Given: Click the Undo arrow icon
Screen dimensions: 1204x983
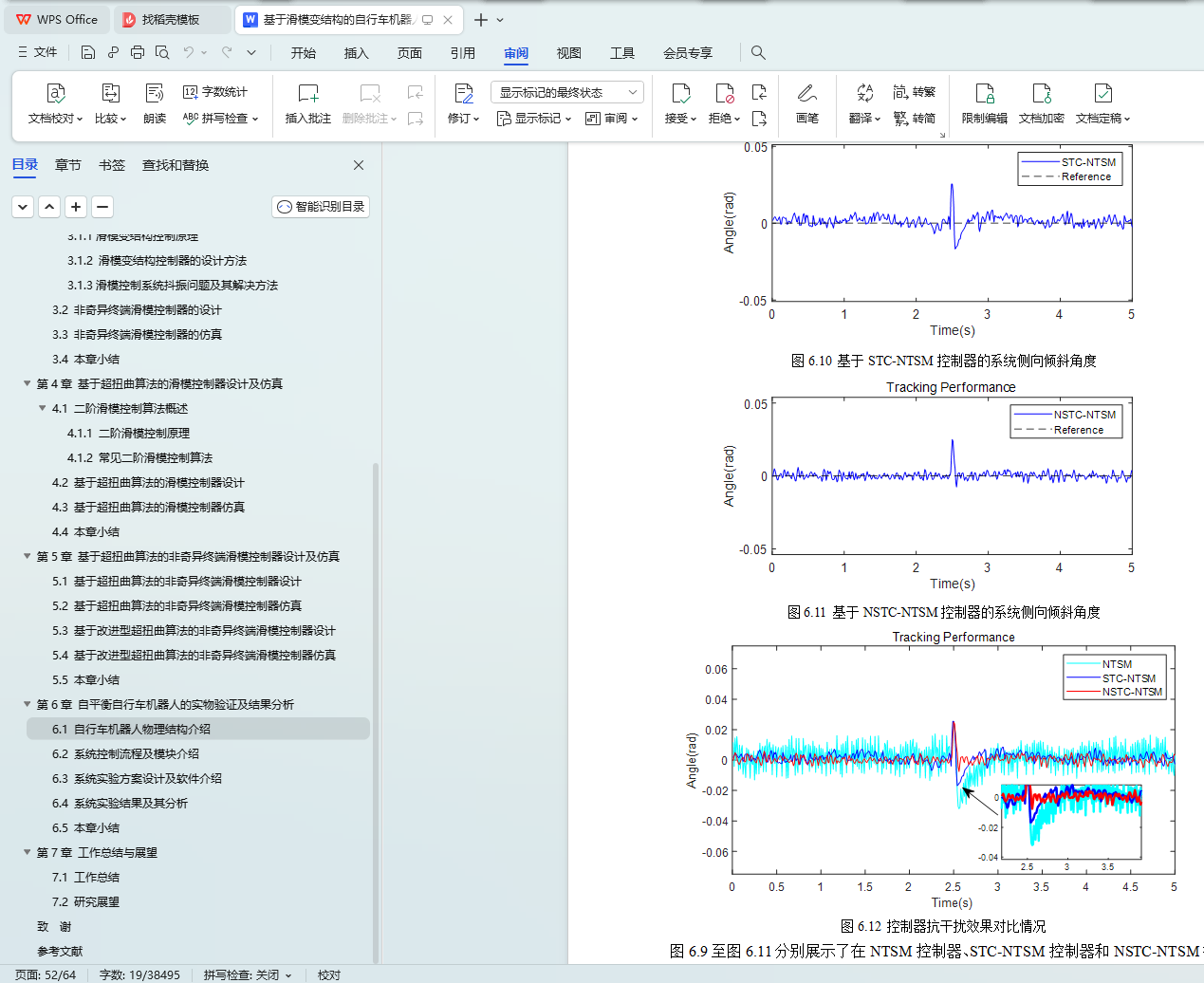Looking at the screenshot, I should [x=189, y=52].
